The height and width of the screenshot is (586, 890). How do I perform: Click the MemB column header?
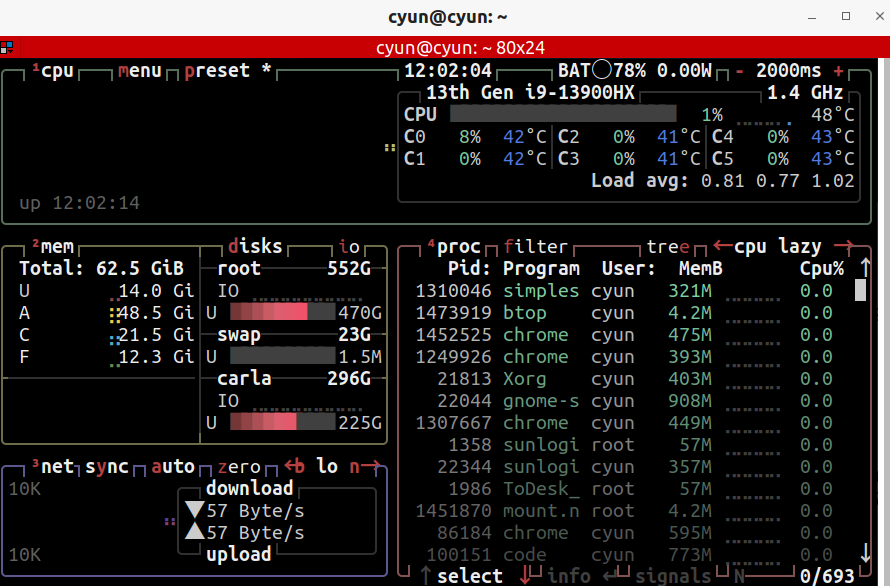click(x=700, y=269)
